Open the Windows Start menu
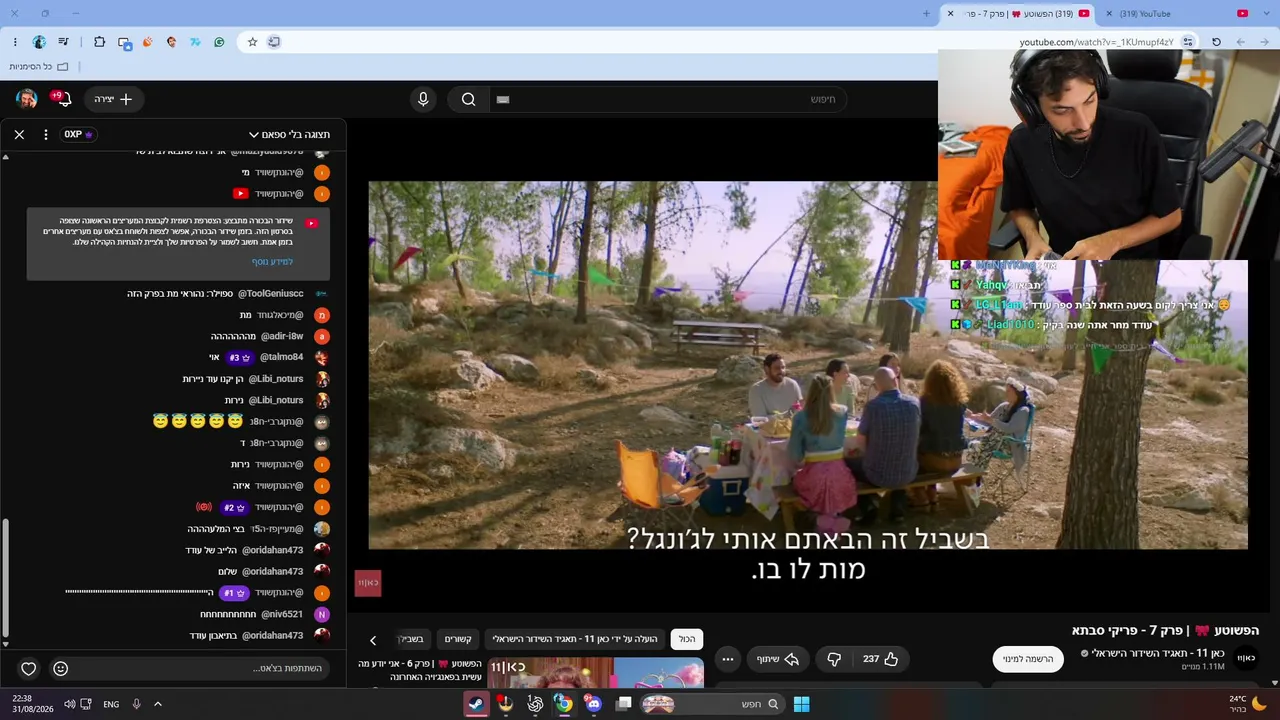This screenshot has width=1280, height=720. (x=801, y=704)
